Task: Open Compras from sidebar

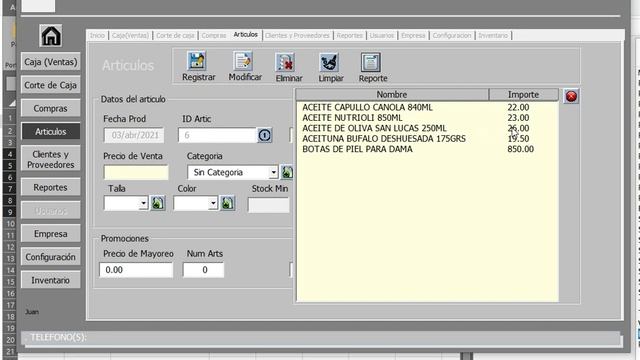Action: pyautogui.click(x=51, y=109)
